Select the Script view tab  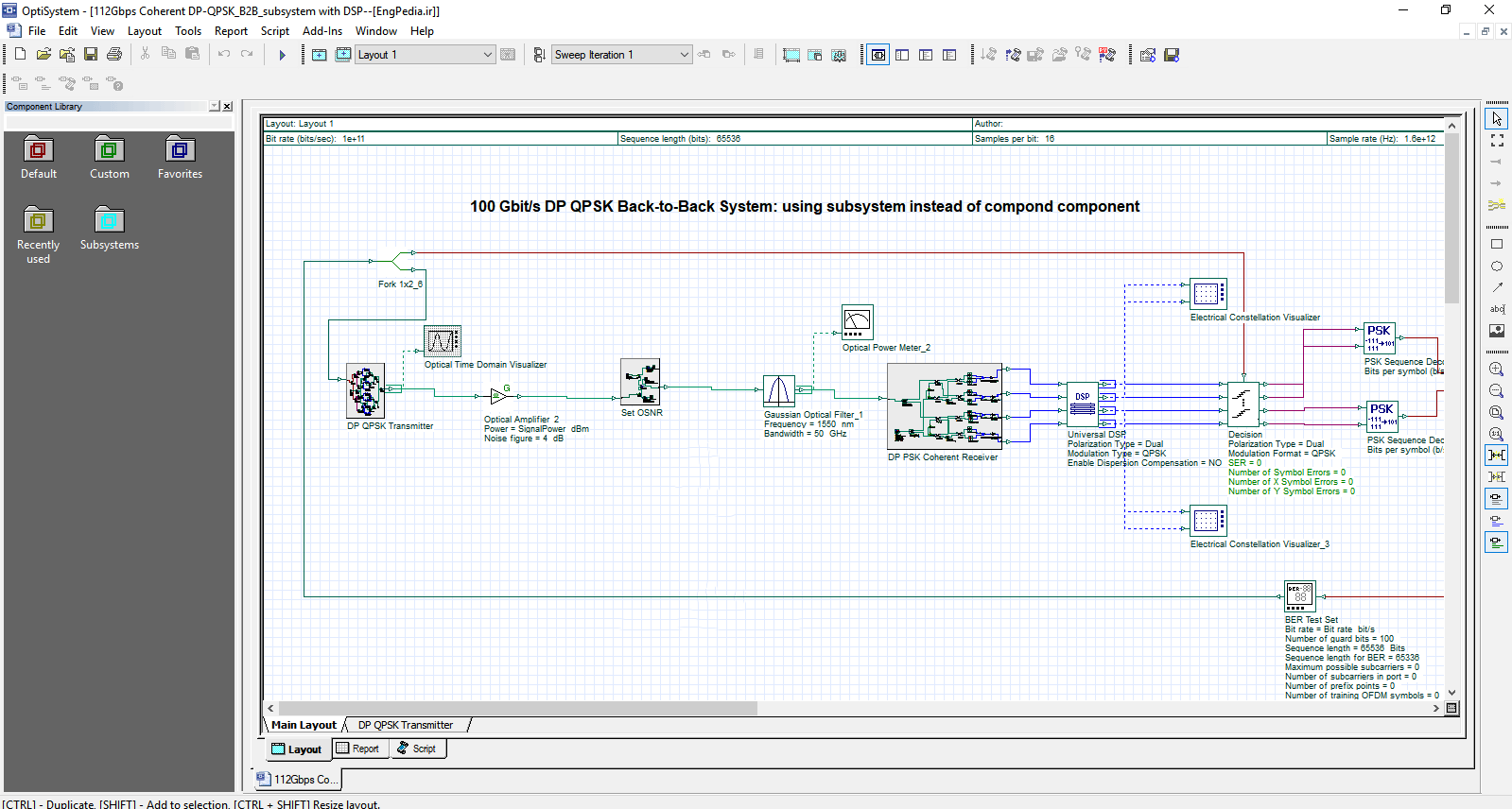pyautogui.click(x=417, y=749)
